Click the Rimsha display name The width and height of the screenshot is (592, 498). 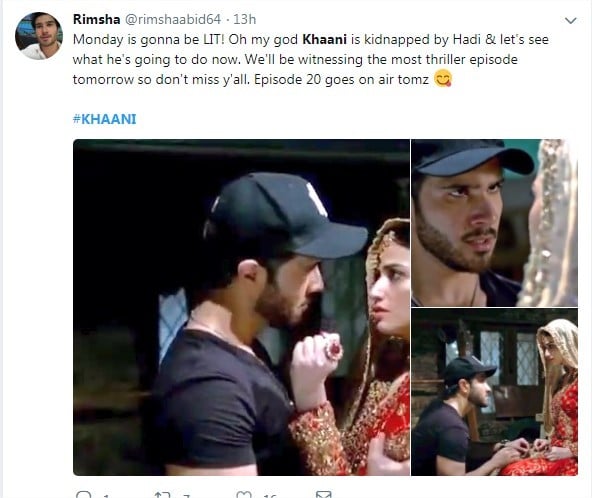click(97, 19)
